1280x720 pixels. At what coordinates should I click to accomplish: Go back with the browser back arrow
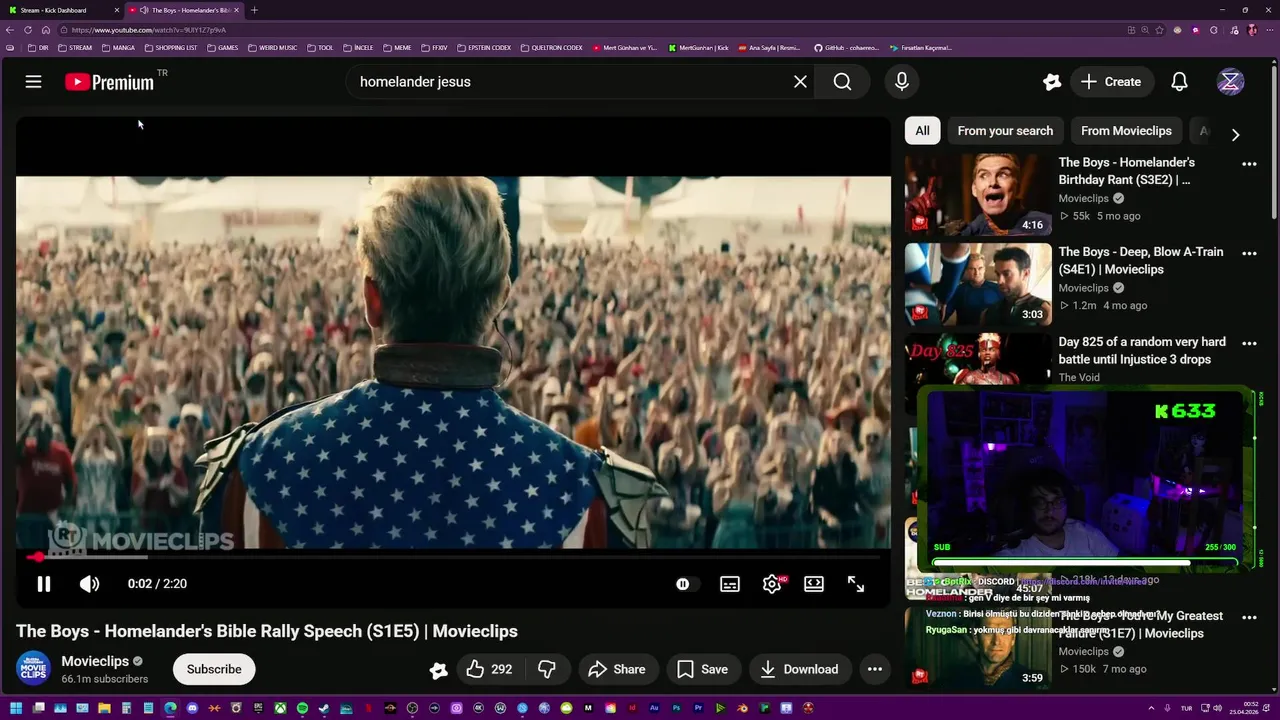[11, 30]
